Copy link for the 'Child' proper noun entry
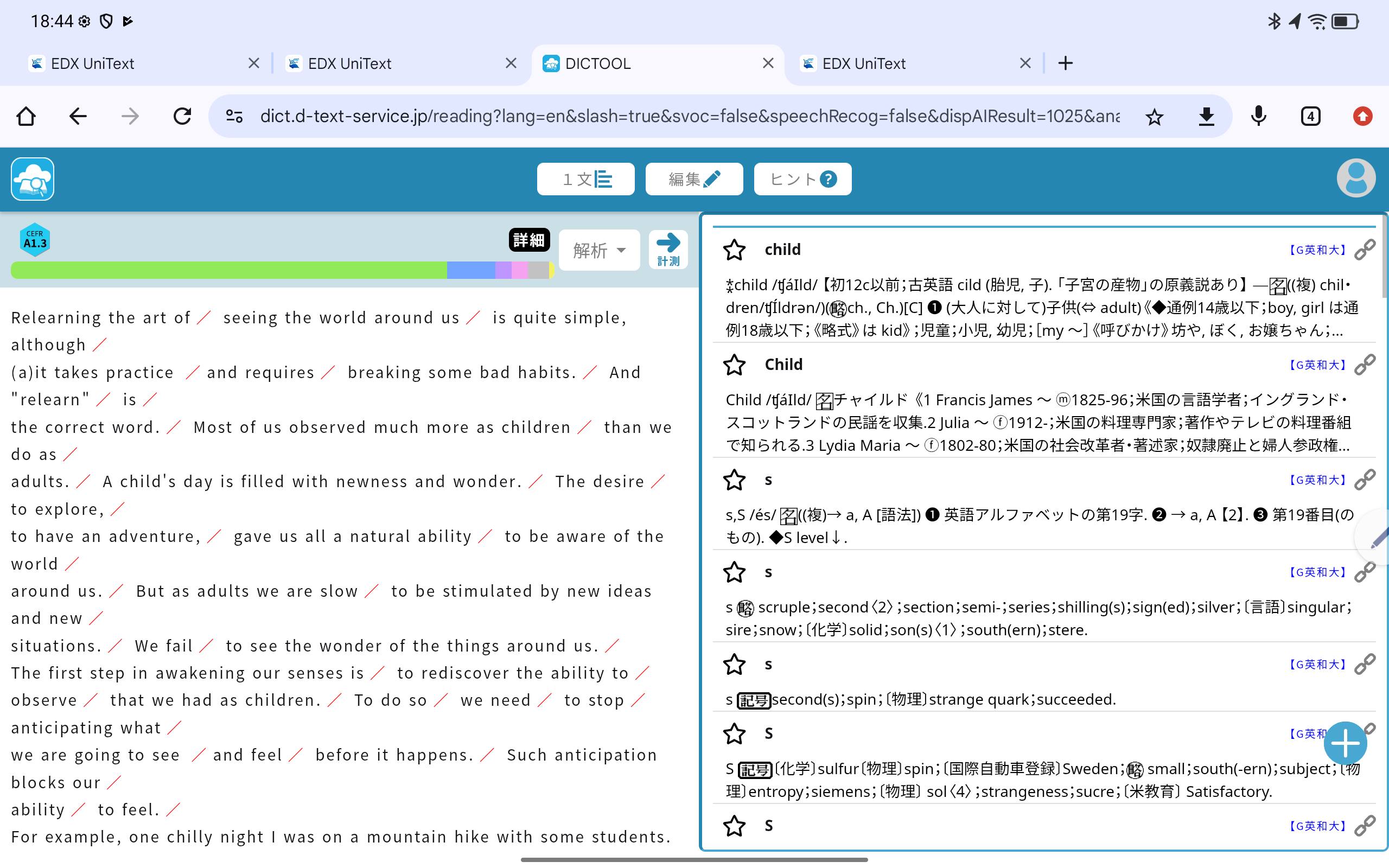 tap(1365, 365)
